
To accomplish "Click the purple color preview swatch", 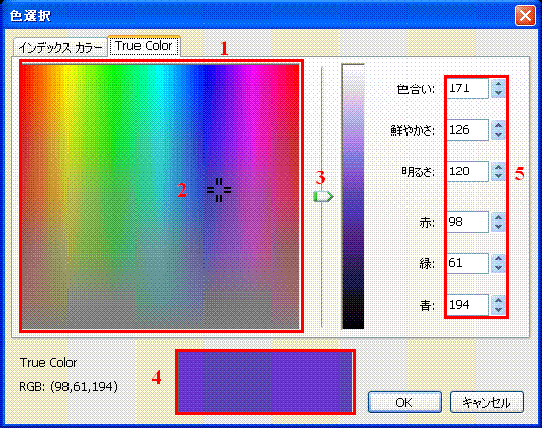I will coord(265,382).
